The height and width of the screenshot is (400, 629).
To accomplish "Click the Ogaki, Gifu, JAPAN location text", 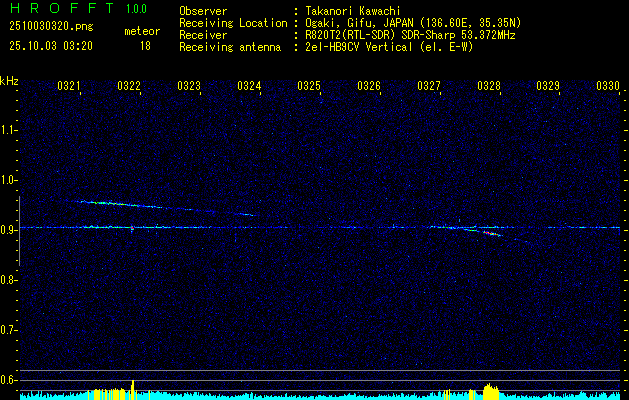I will [x=413, y=23].
